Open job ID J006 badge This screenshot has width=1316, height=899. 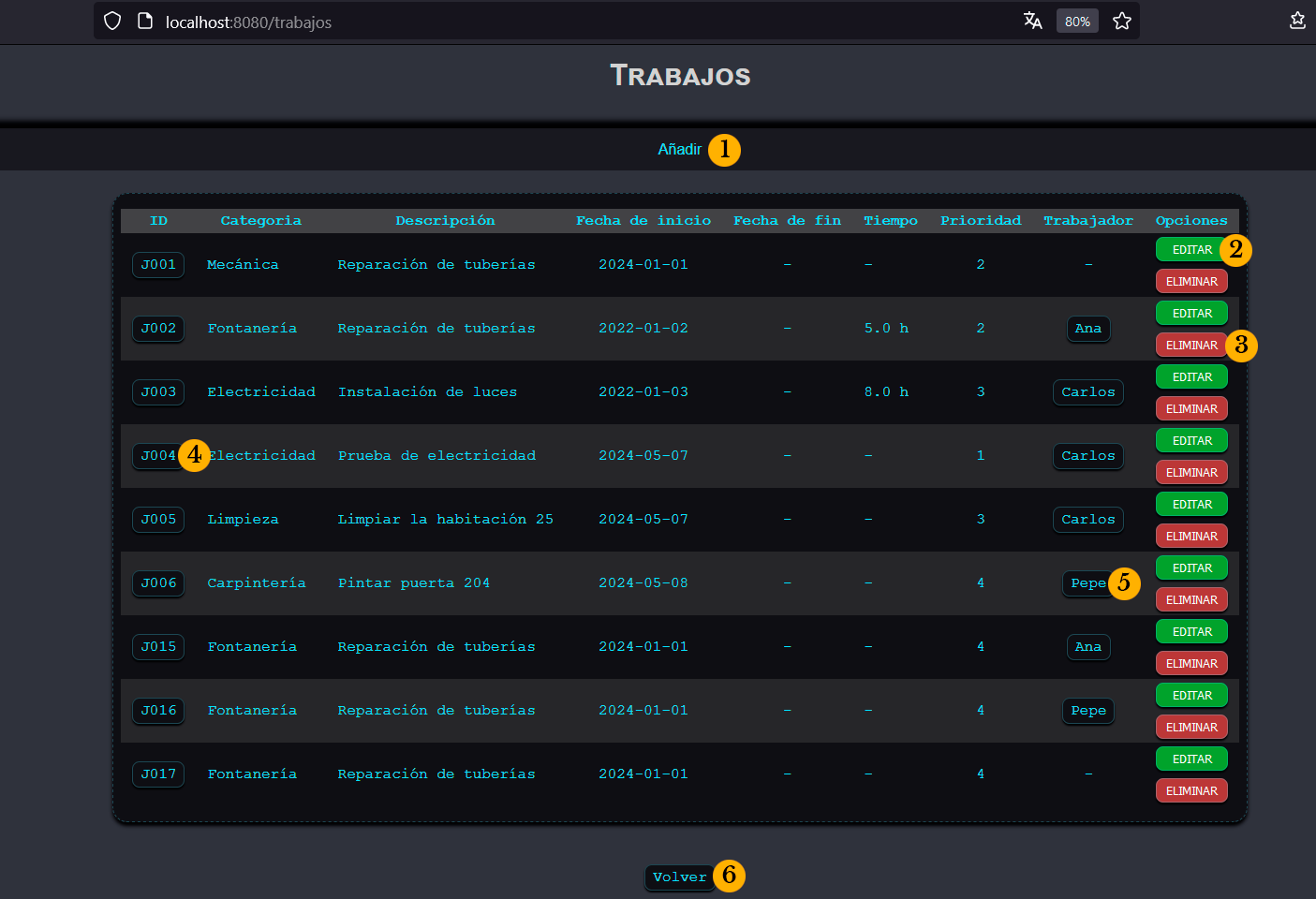pos(158,583)
